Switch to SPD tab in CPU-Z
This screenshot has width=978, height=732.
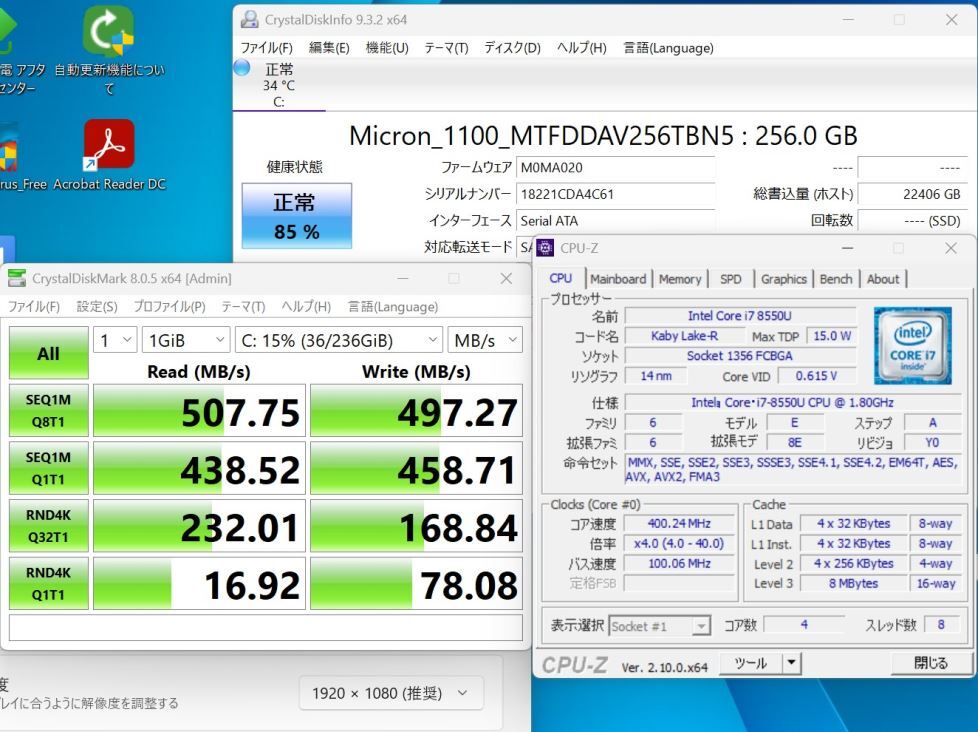730,279
